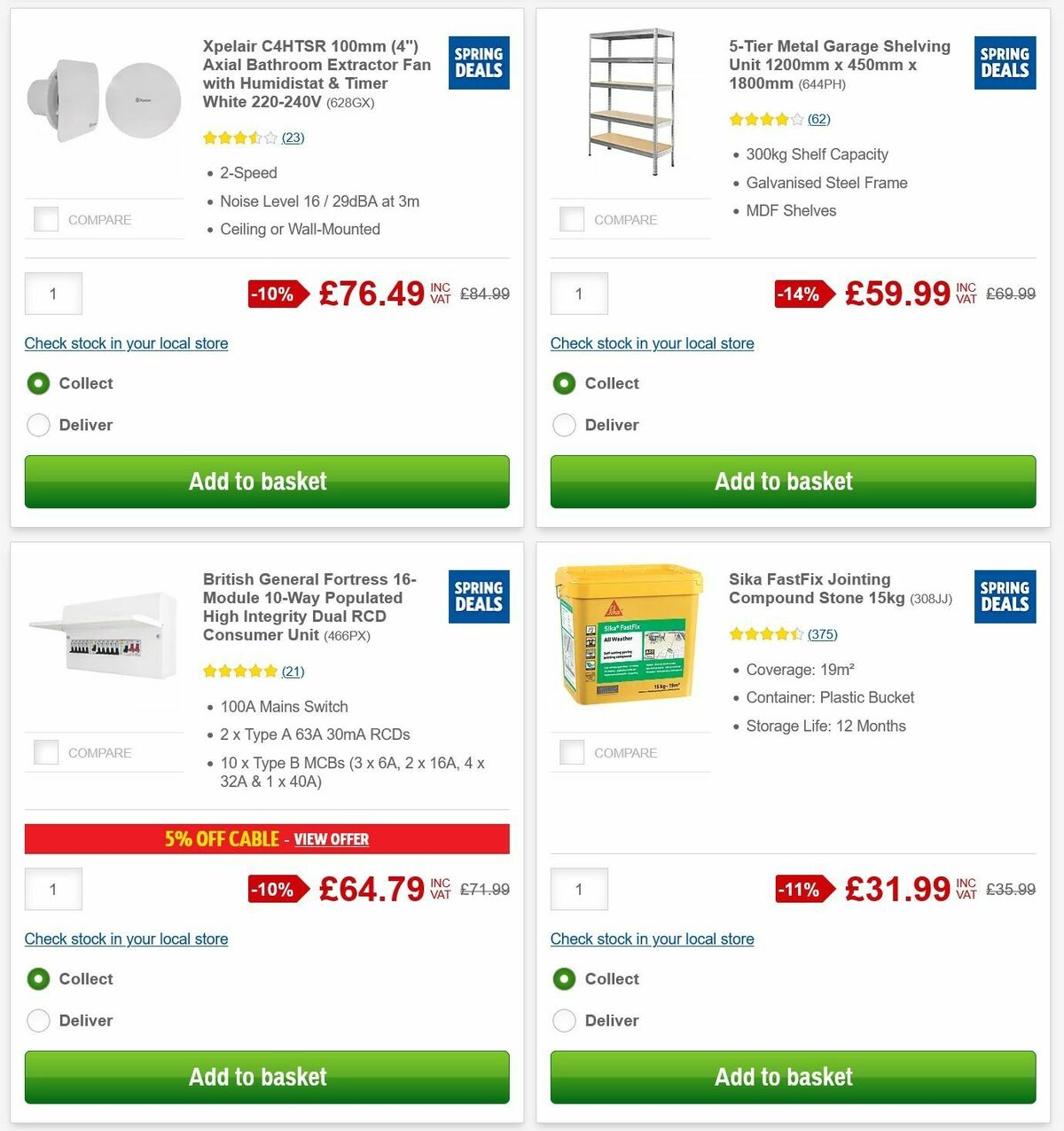Click the Spring Deals badge on the shelving unit
The width and height of the screenshot is (1064, 1131).
1004,62
